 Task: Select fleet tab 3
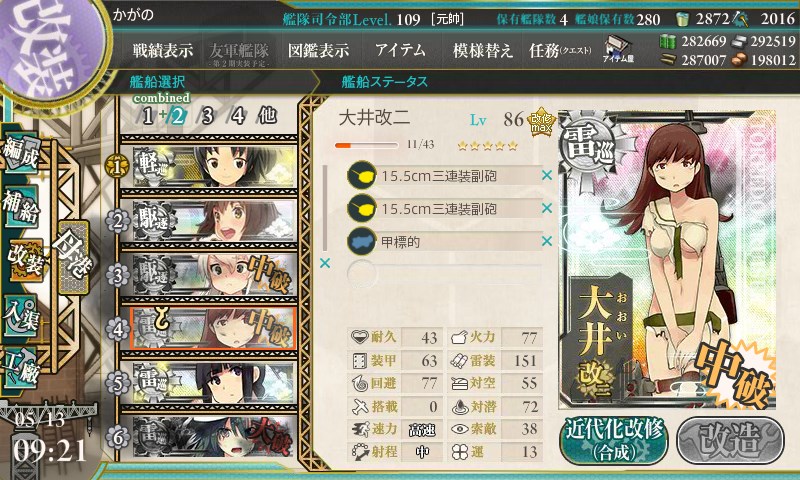(x=207, y=116)
